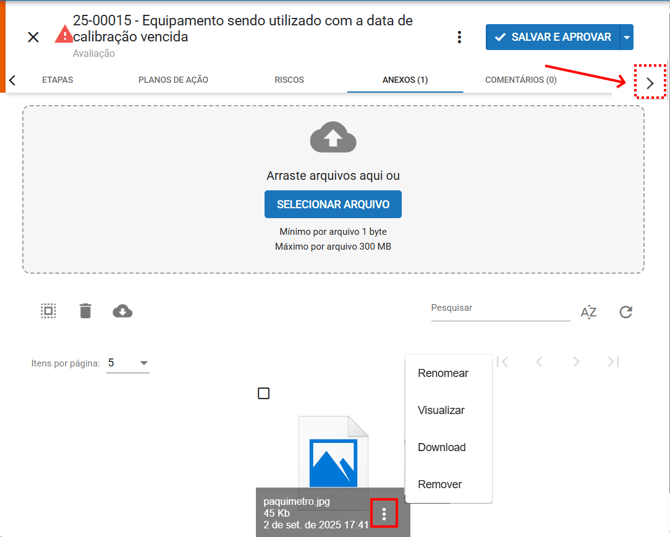The height and width of the screenshot is (537, 670).
Task: Click the Salvar e Aprovar button
Action: click(553, 37)
